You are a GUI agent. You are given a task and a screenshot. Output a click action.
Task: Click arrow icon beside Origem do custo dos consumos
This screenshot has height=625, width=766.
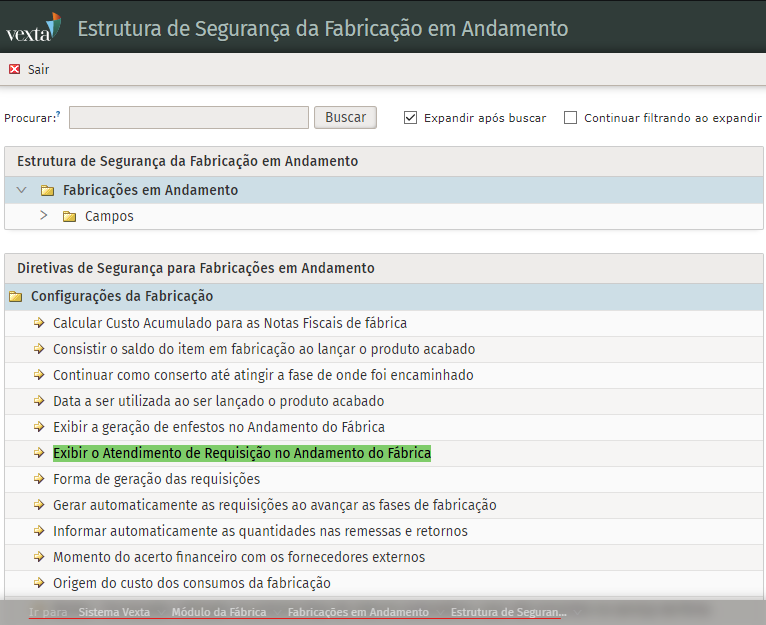coord(39,583)
